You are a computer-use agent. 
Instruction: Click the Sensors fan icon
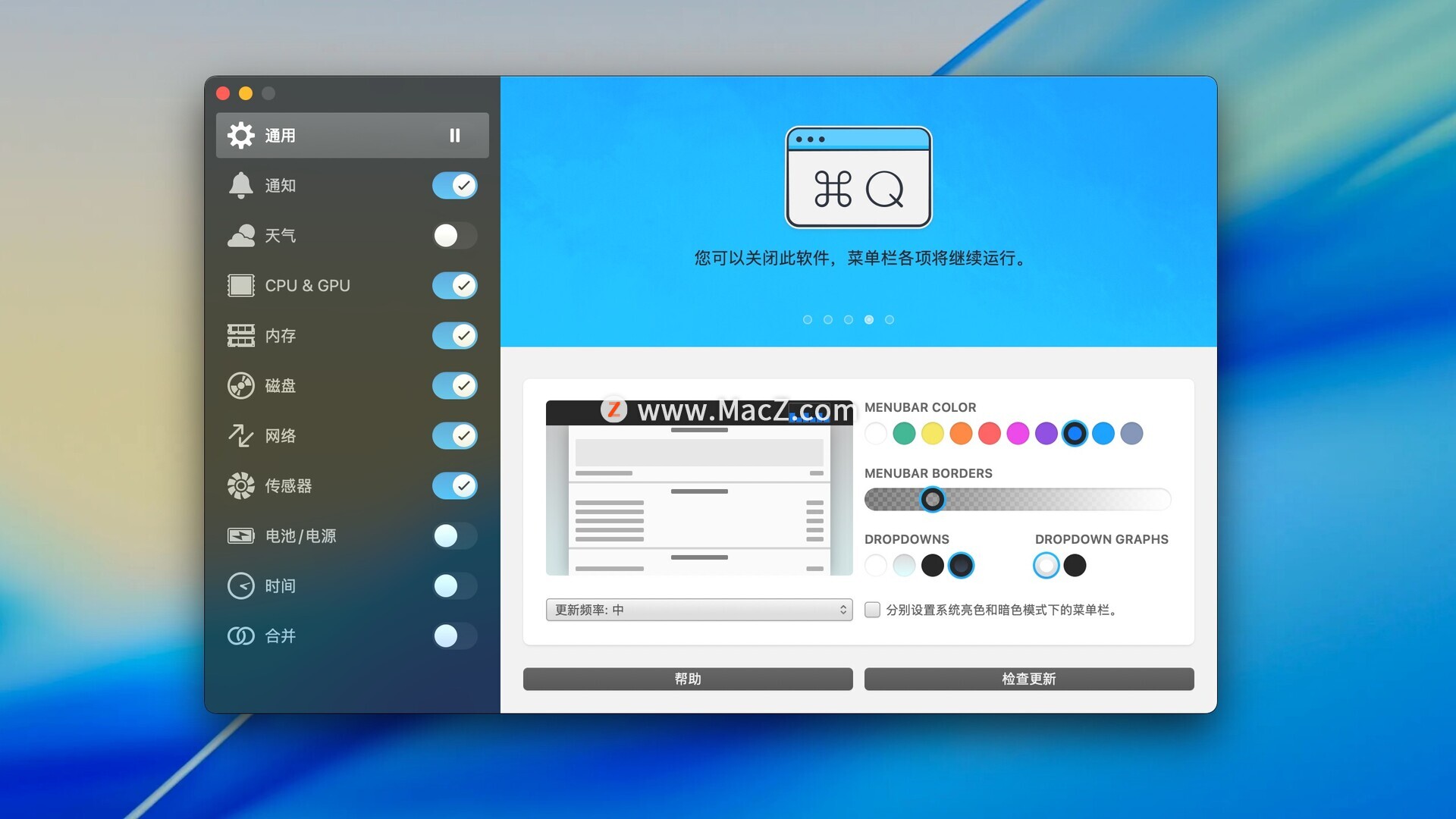[240, 485]
